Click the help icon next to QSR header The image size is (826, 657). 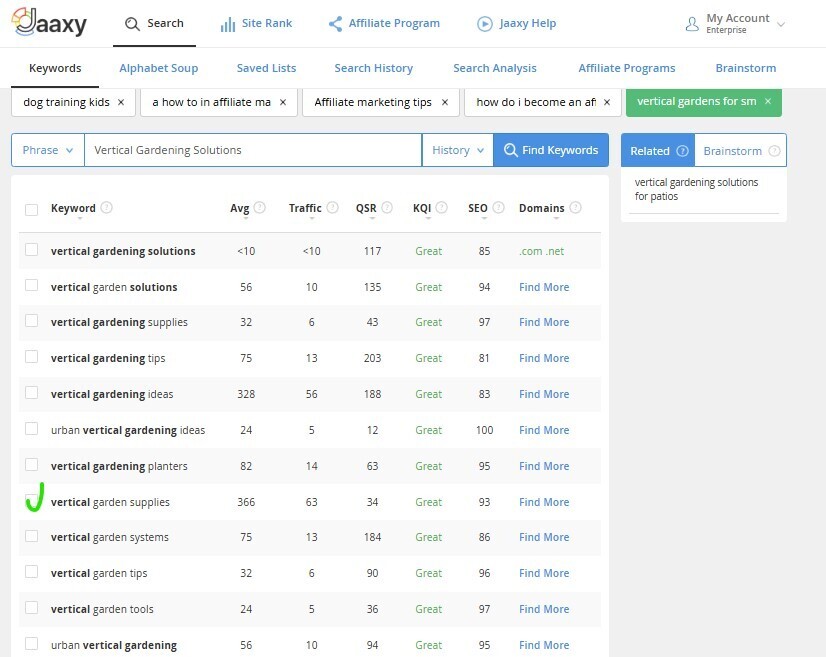(387, 207)
